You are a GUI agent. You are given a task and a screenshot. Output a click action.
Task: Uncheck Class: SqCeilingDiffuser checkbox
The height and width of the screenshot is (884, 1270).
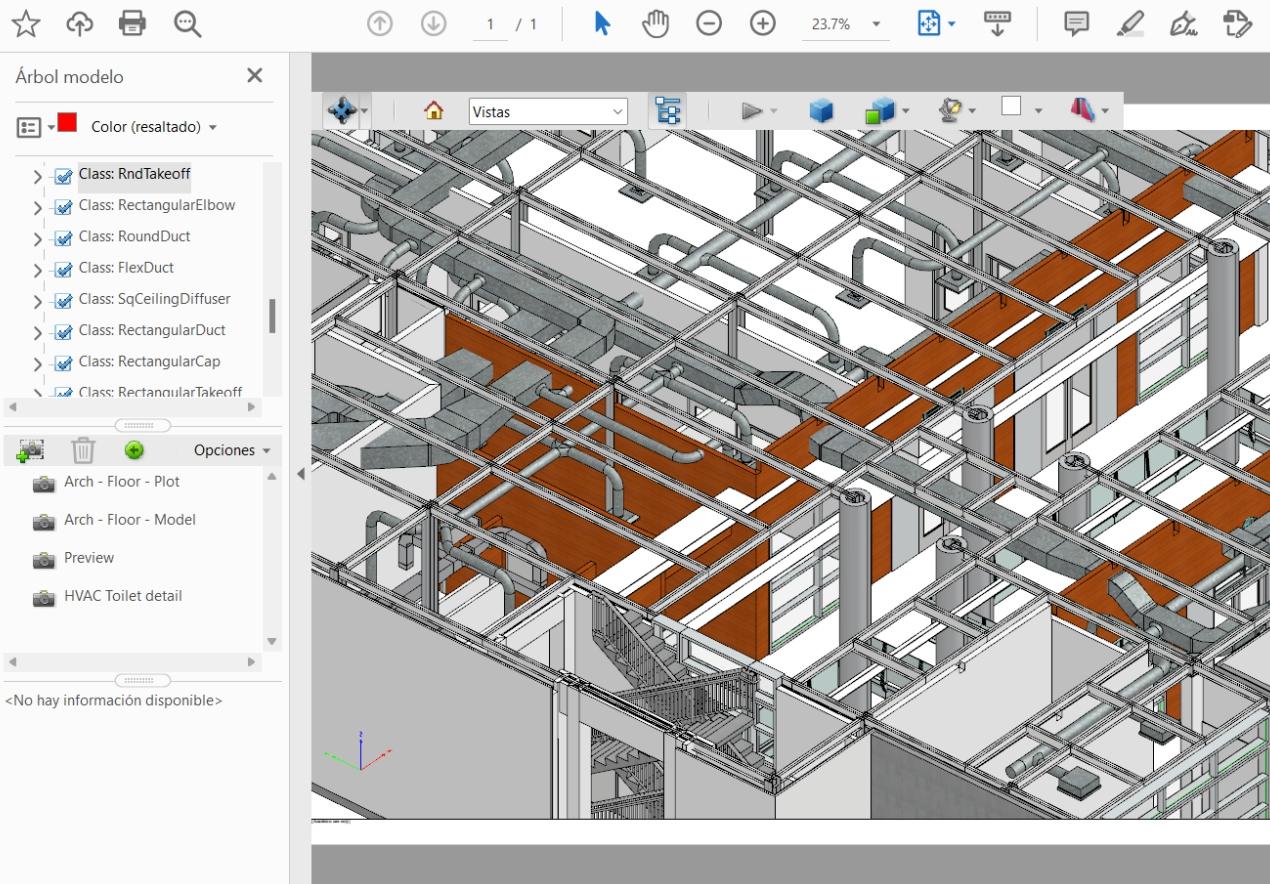point(62,300)
